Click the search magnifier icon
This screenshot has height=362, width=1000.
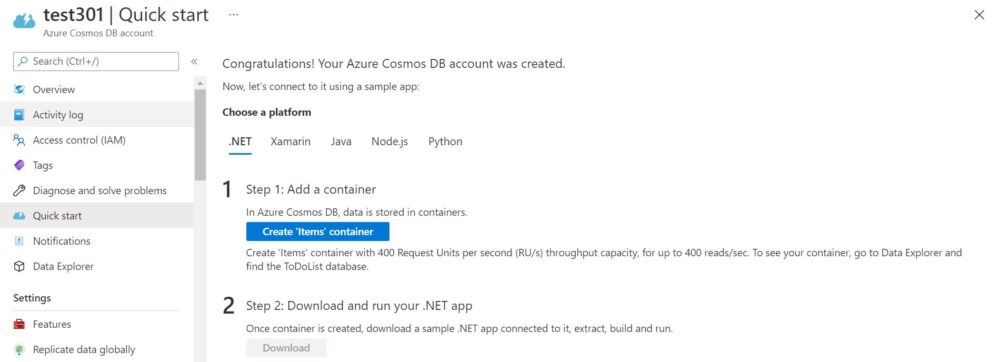click(x=23, y=62)
